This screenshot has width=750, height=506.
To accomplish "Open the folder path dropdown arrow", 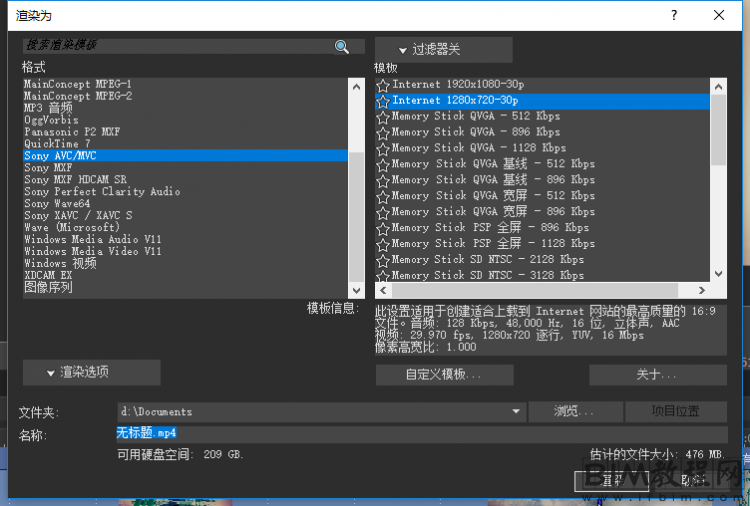I will (516, 411).
